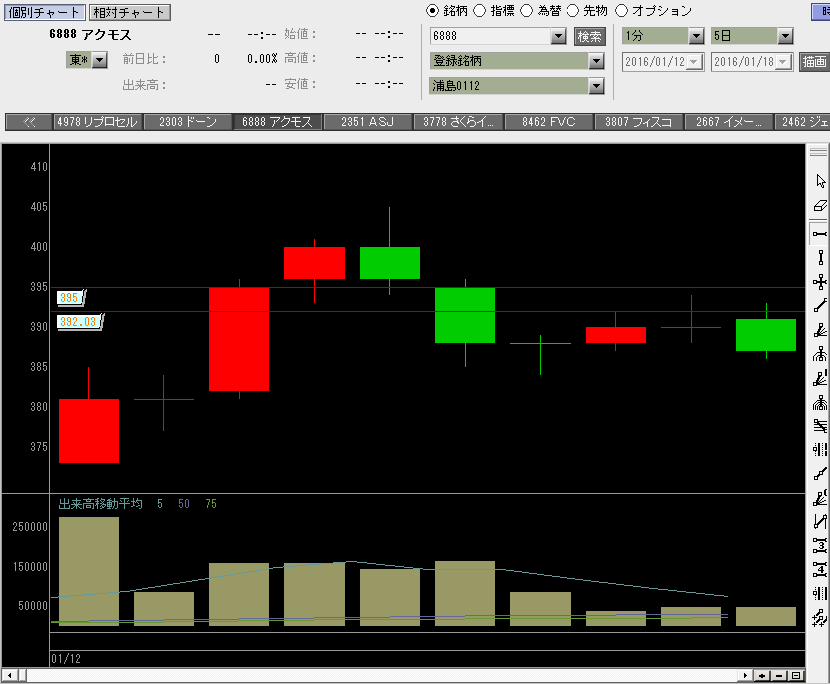This screenshot has height=684, width=830.
Task: Click the 50-period volume average label
Action: coord(184,503)
